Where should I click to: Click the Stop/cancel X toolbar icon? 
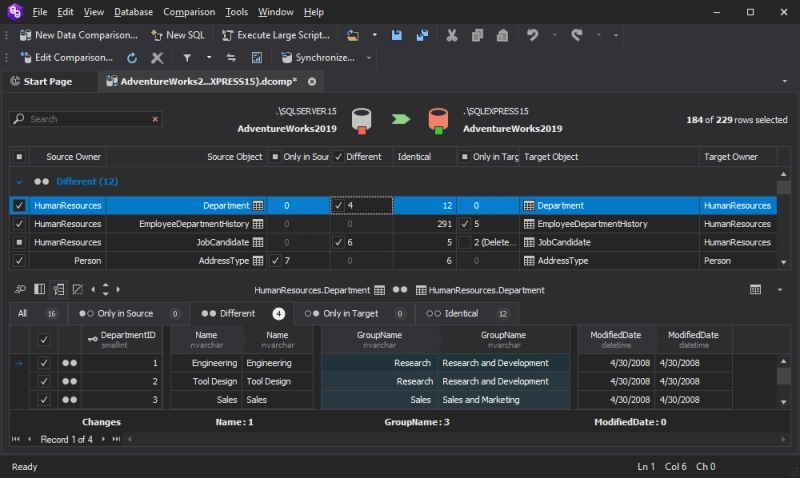tap(157, 58)
